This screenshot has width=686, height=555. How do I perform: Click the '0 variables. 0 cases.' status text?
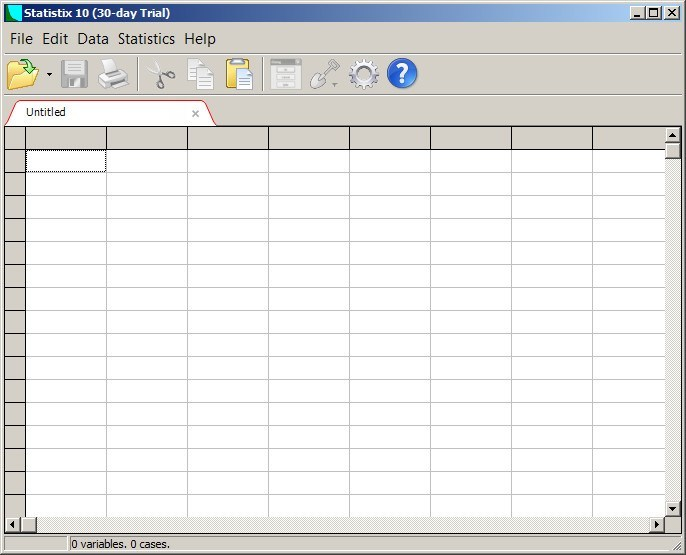click(120, 544)
